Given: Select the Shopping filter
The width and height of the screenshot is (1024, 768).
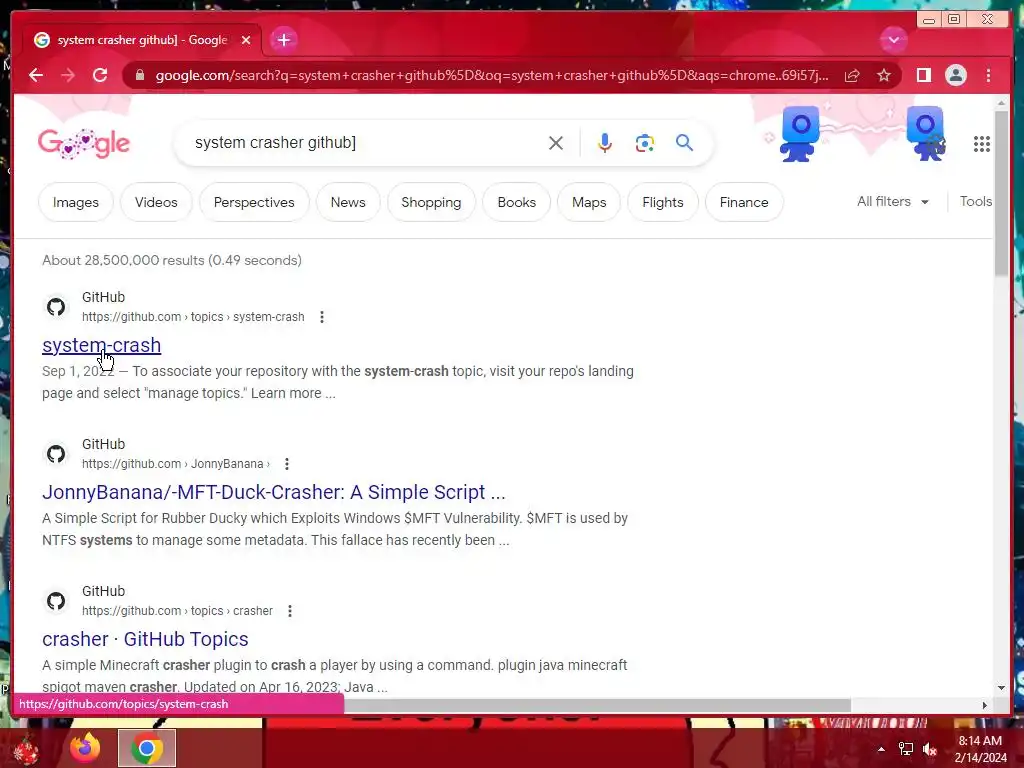Looking at the screenshot, I should (x=431, y=202).
